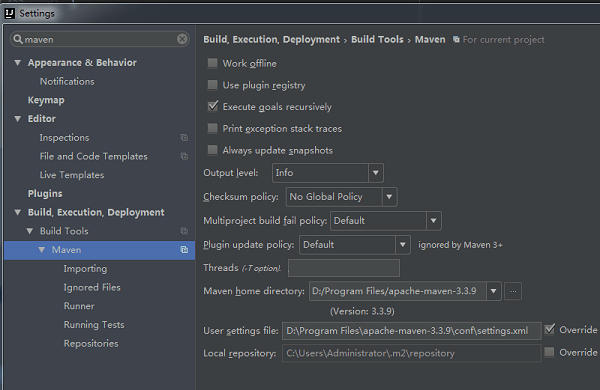Image resolution: width=600 pixels, height=390 pixels.
Task: Collapse the Build Tools node
Action: [30, 231]
